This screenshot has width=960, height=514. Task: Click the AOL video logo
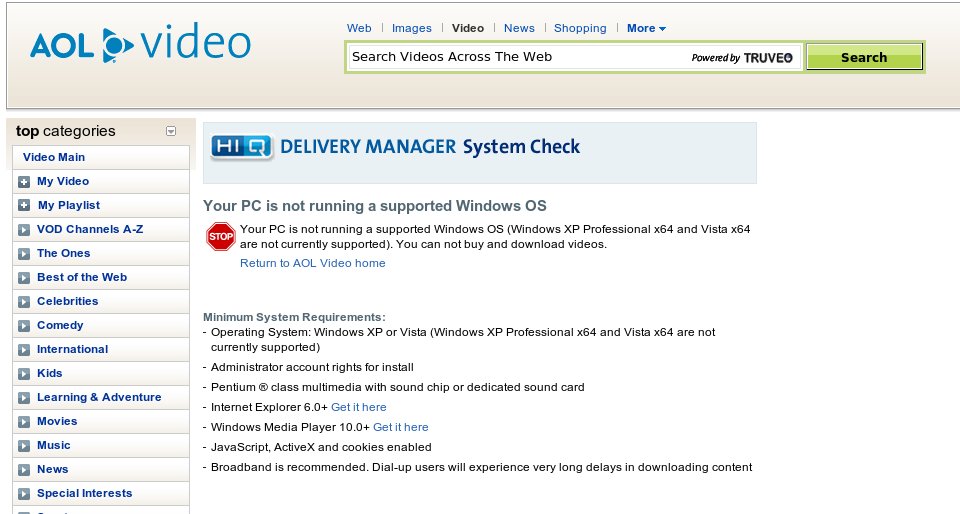pyautogui.click(x=140, y=43)
